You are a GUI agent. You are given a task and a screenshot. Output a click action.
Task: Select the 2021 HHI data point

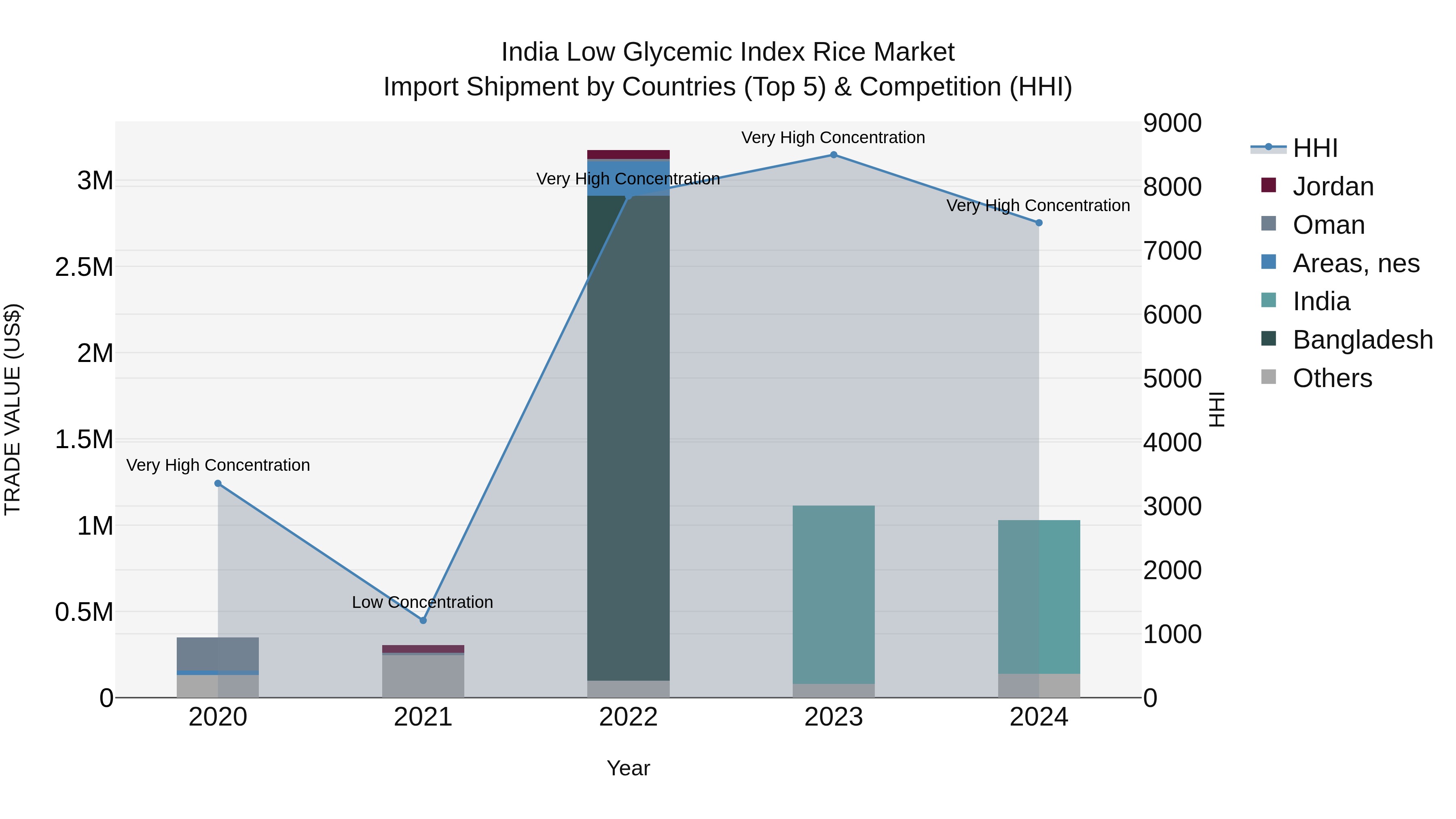click(423, 620)
